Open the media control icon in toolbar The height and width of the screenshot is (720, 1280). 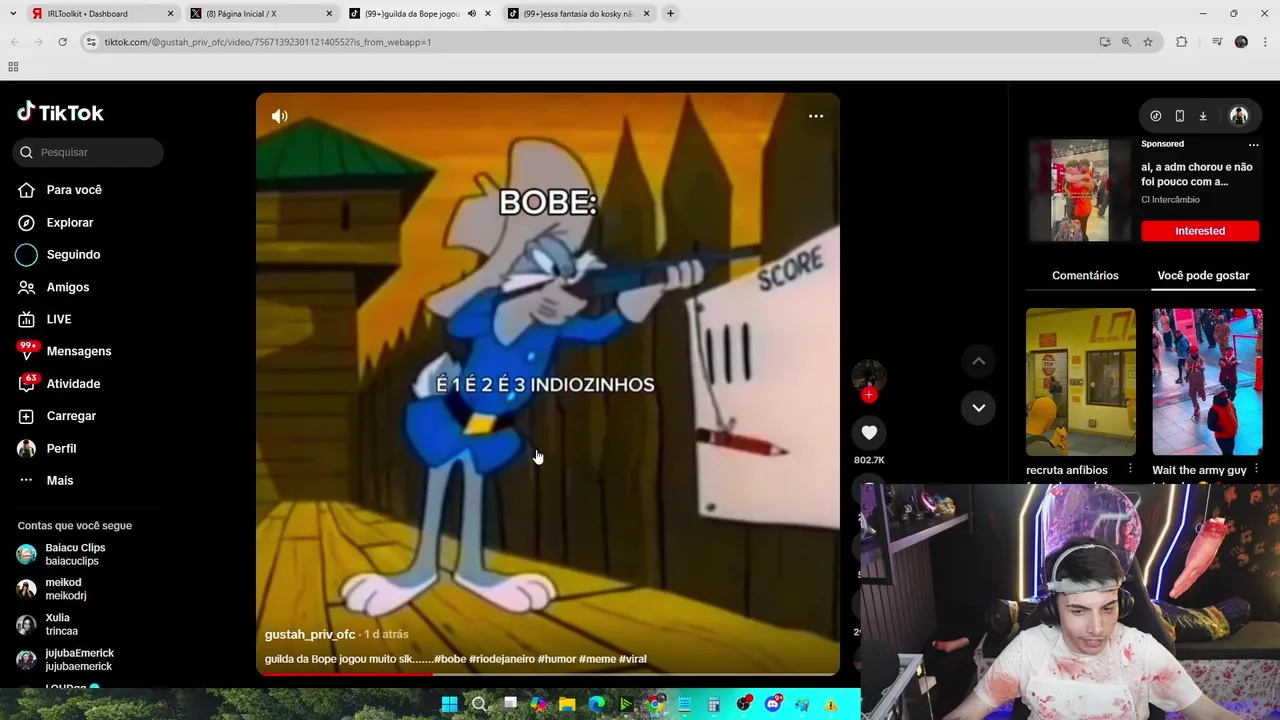pos(1217,42)
